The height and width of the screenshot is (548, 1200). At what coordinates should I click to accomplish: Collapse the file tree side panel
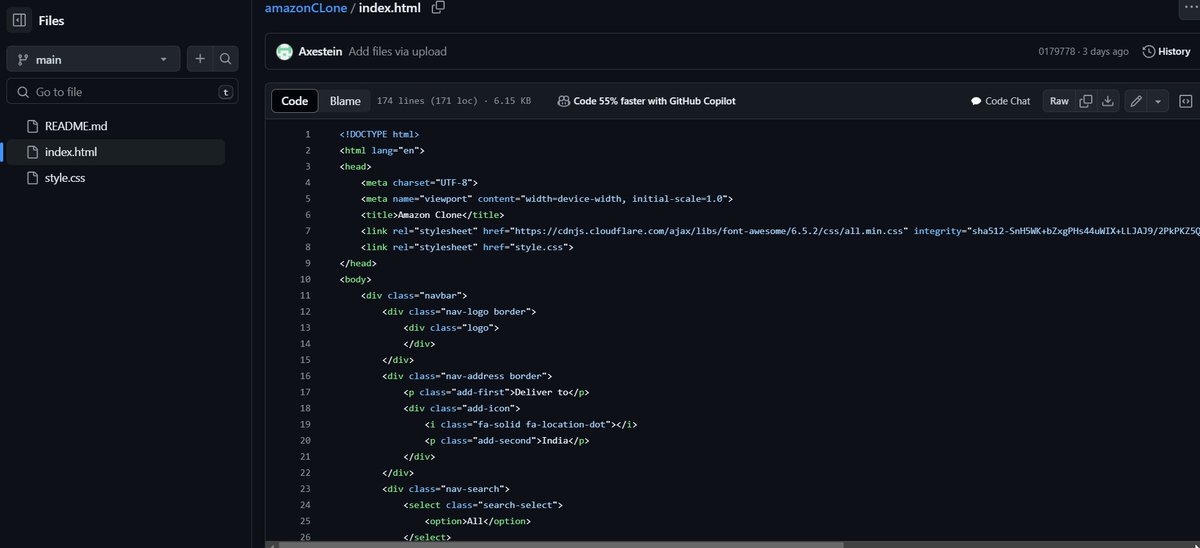click(x=19, y=20)
